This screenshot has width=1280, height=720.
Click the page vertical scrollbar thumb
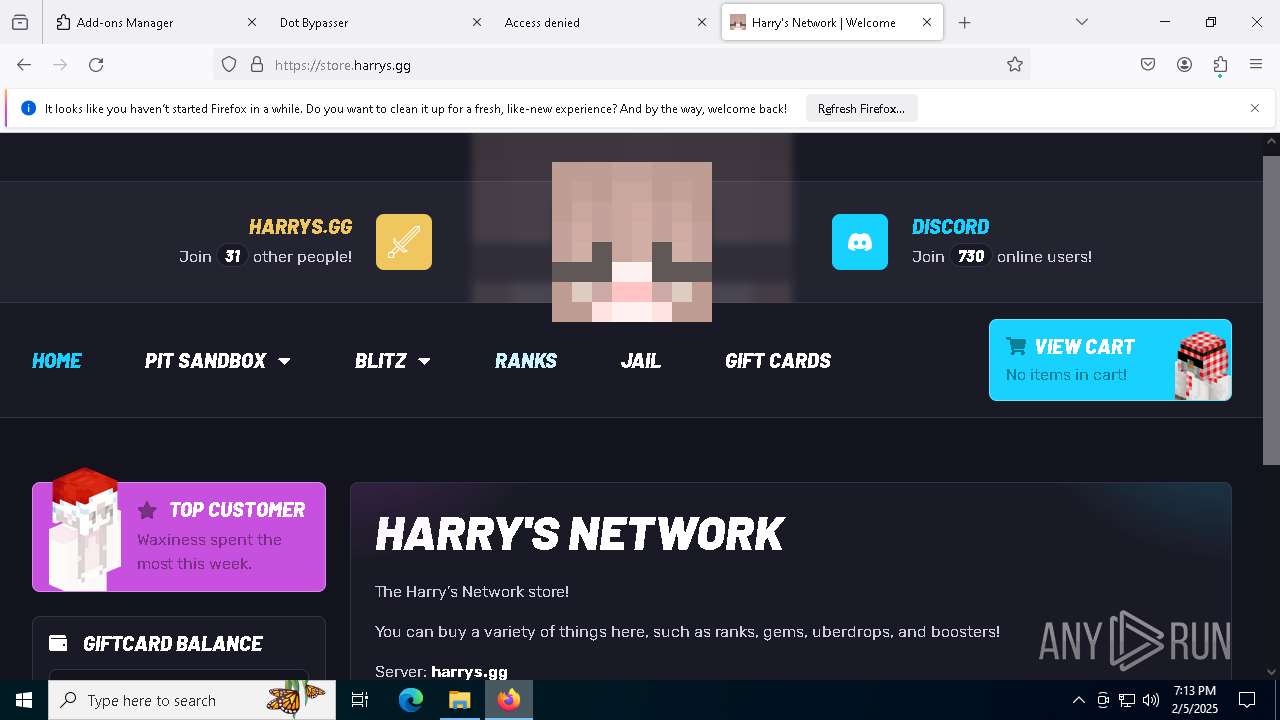(x=1271, y=310)
